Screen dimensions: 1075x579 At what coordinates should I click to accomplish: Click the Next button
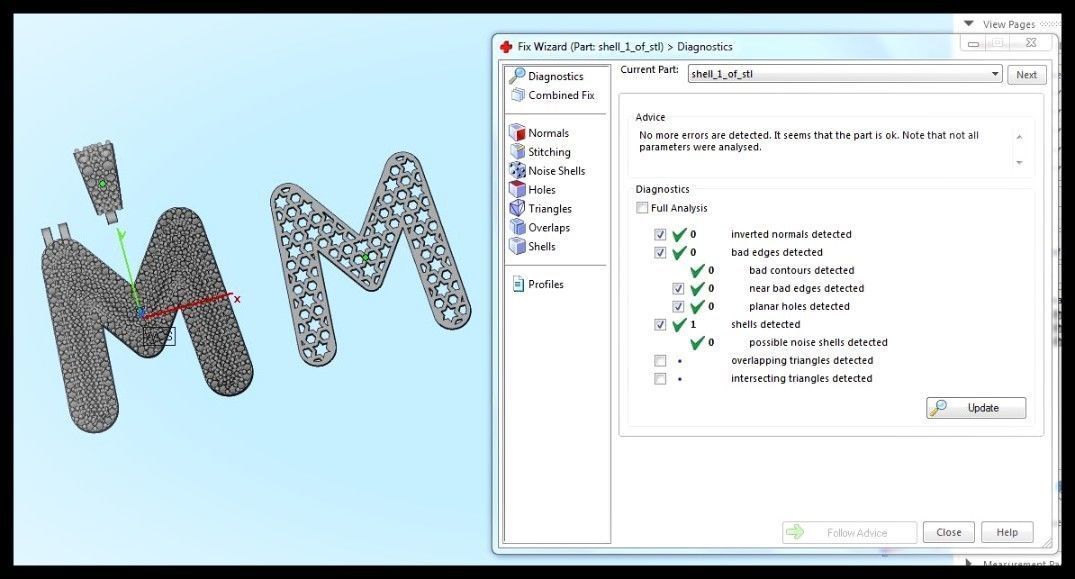click(x=1026, y=75)
